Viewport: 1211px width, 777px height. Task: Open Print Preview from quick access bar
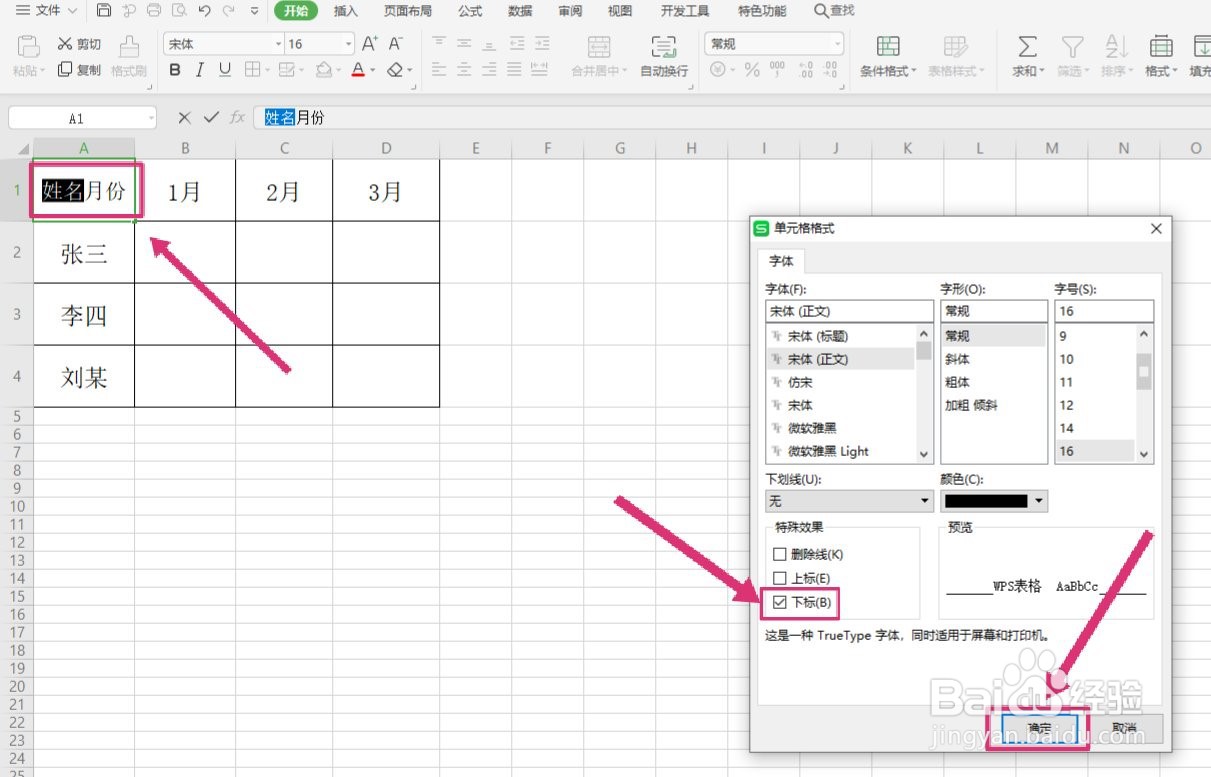pos(178,11)
